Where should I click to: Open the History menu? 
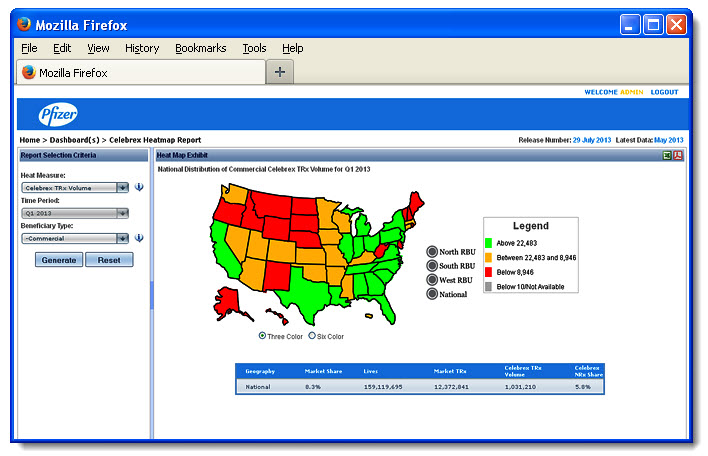(142, 48)
